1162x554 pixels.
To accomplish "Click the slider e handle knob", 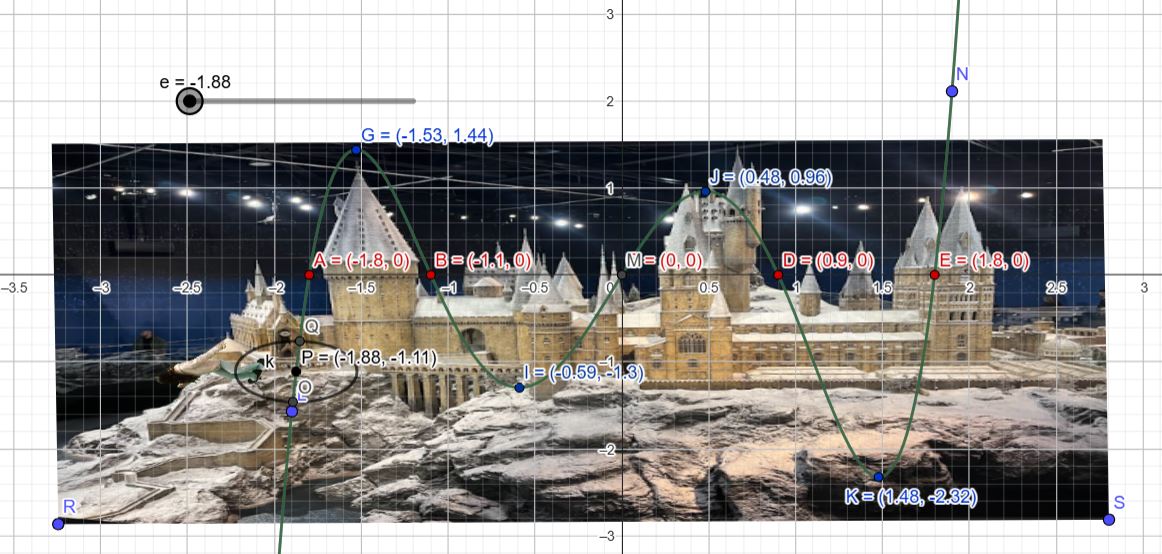I will point(189,101).
